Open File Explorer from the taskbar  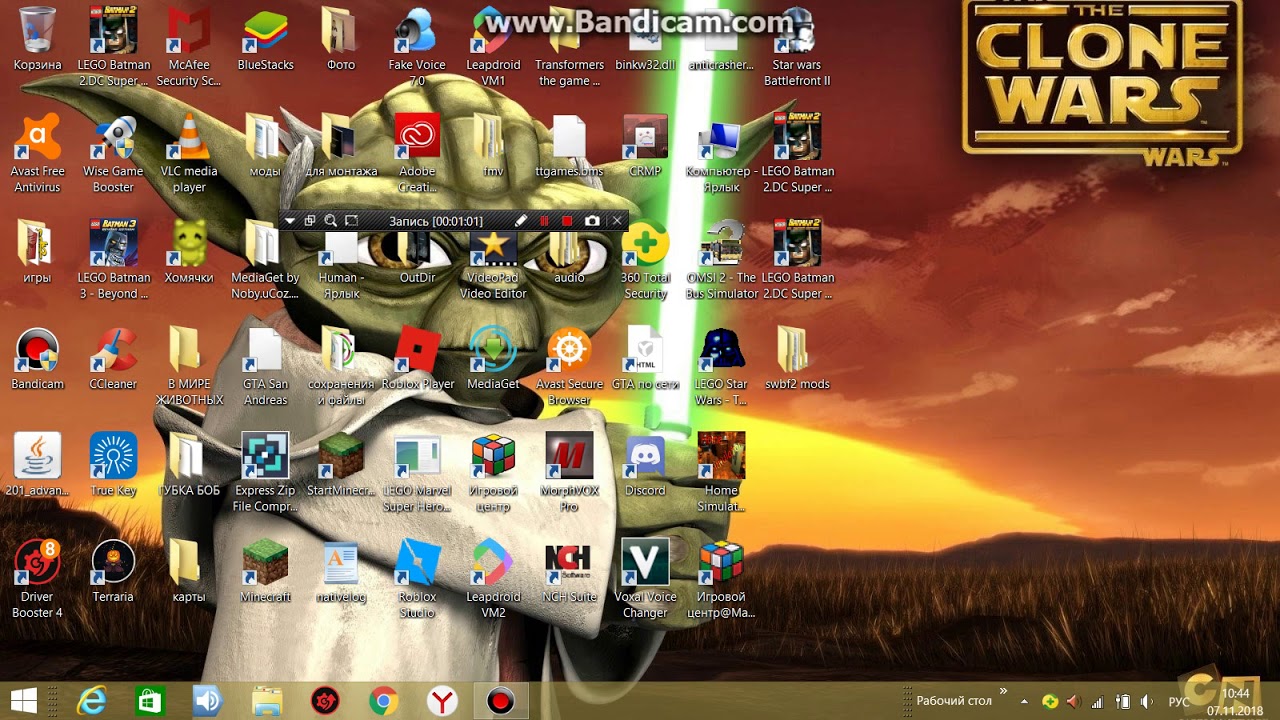click(x=267, y=701)
